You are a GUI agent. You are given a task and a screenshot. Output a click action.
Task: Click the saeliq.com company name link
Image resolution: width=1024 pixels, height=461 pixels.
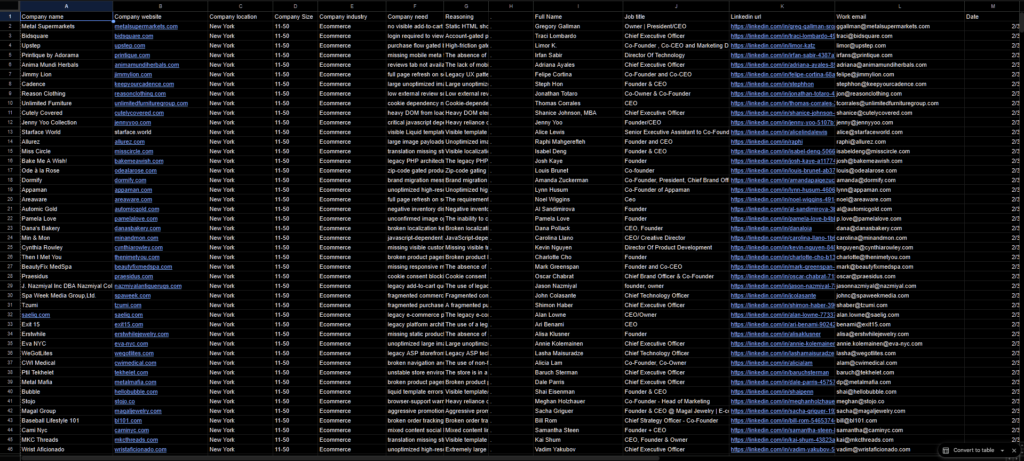35,315
